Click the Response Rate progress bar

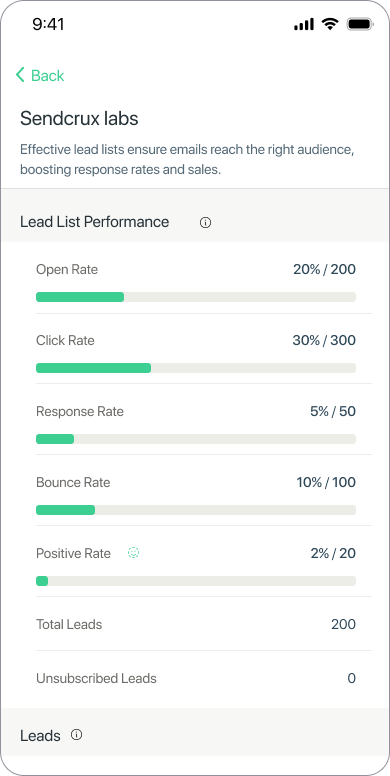[x=196, y=439]
